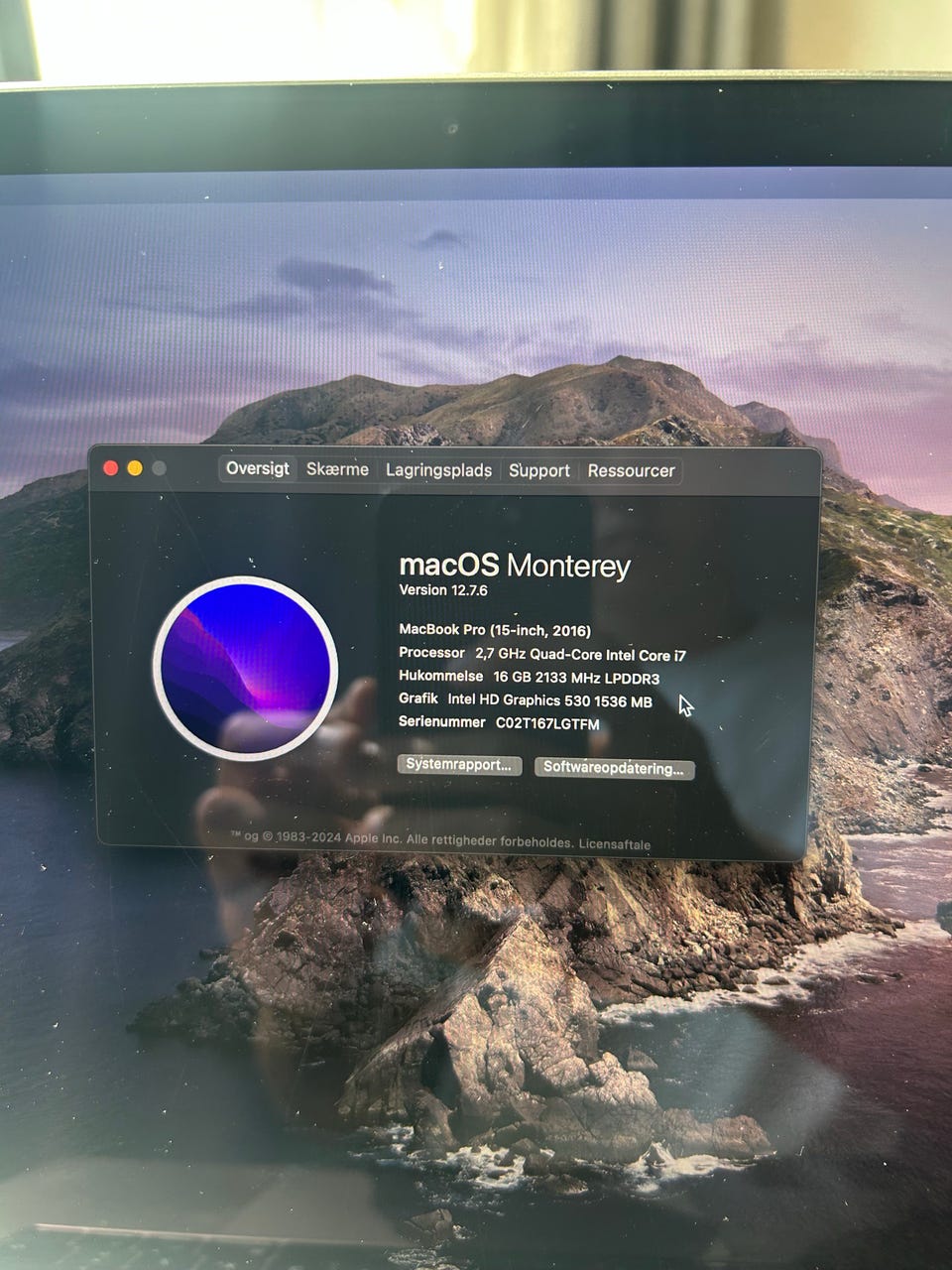Viewport: 952px width, 1270px height.
Task: Click '2,7 GHz Quad-Core Intel Core i7' value
Action: point(580,655)
